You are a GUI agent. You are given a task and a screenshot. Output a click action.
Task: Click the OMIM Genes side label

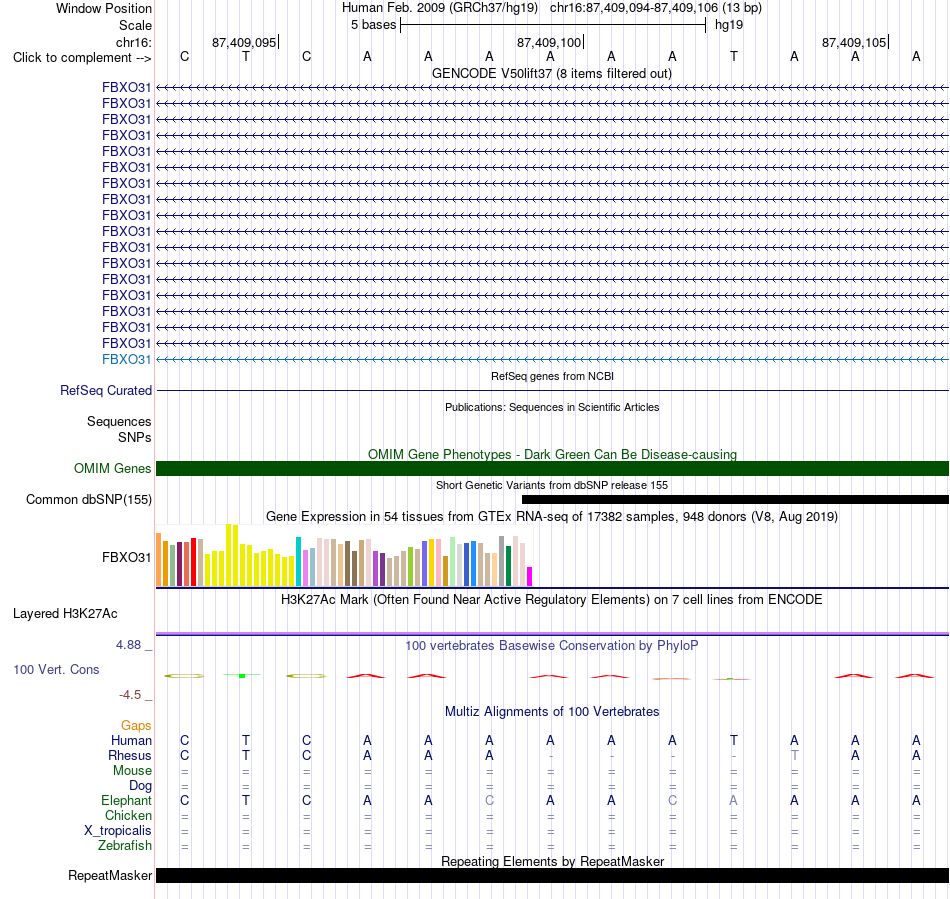112,468
